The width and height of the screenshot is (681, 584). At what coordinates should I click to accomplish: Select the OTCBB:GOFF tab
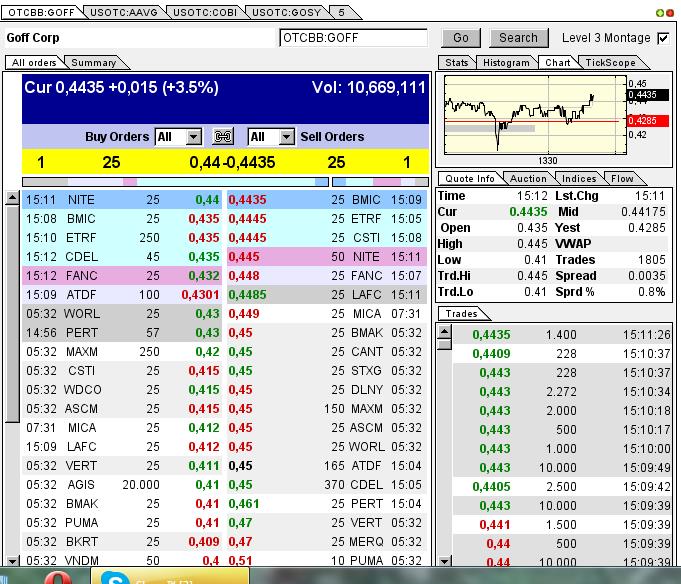41,13
